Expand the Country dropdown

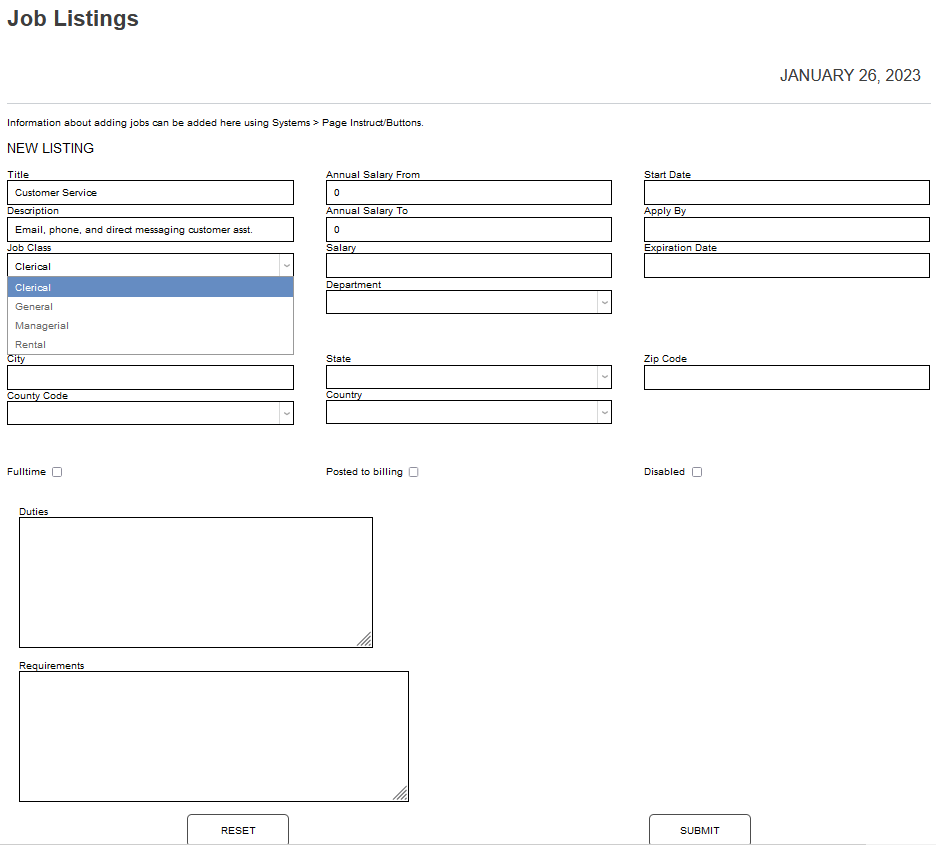pos(603,412)
